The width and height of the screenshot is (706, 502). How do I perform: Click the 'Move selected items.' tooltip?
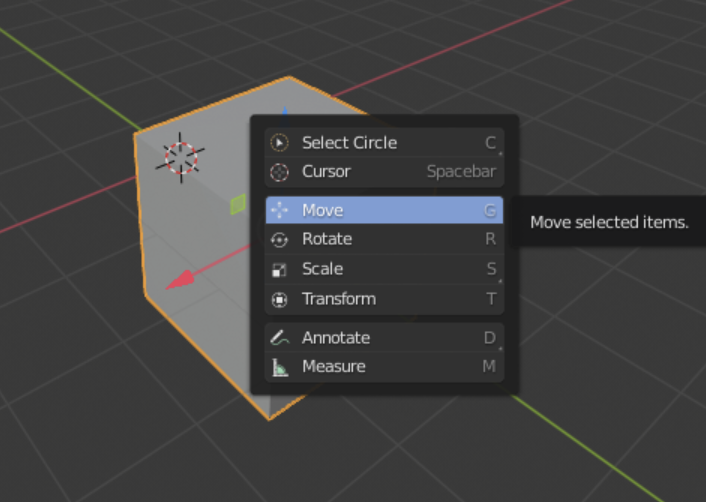[x=609, y=222]
